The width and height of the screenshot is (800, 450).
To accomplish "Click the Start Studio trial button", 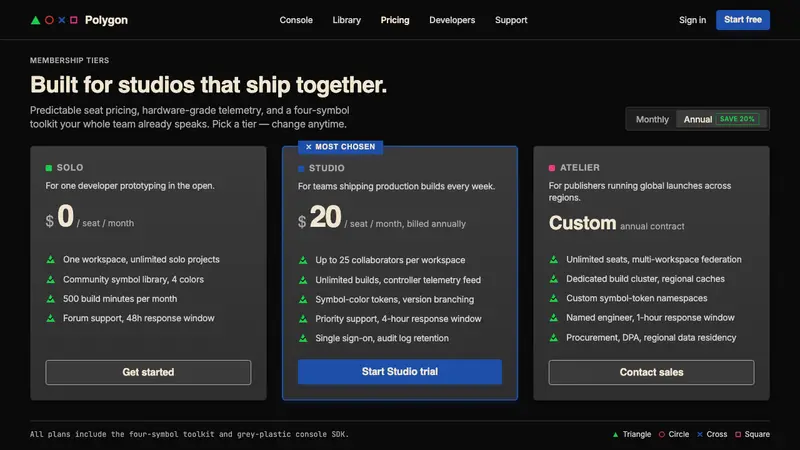I will [399, 371].
